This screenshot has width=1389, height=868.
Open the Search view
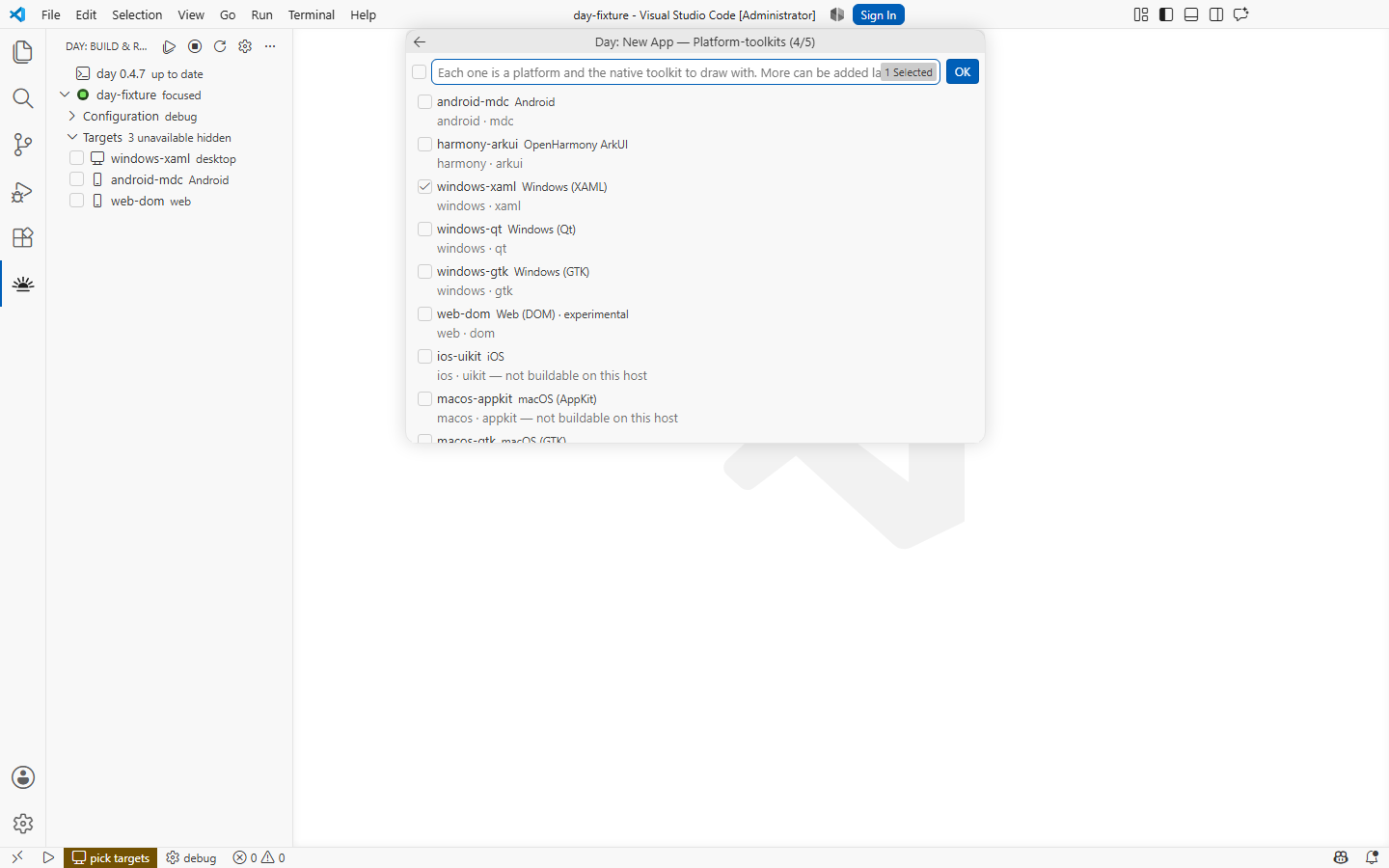pos(23,98)
